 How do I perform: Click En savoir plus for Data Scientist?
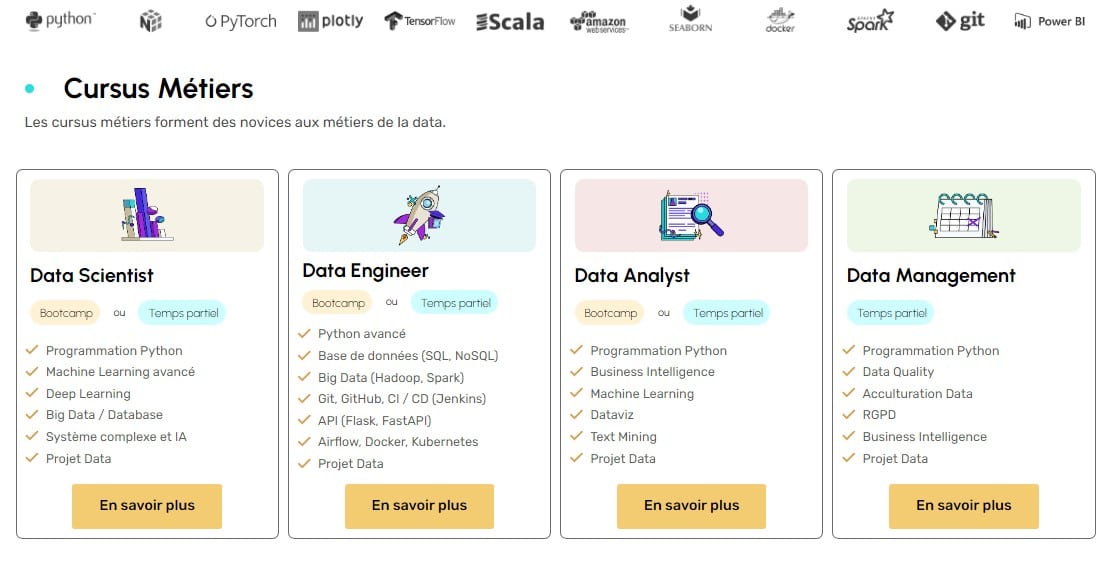tap(147, 506)
